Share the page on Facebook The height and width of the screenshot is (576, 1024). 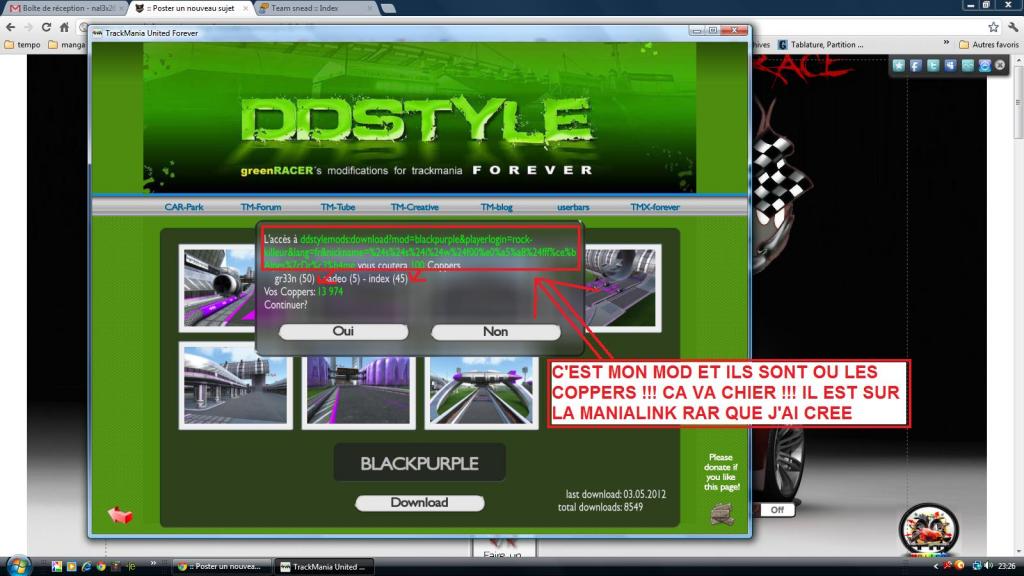pos(916,65)
